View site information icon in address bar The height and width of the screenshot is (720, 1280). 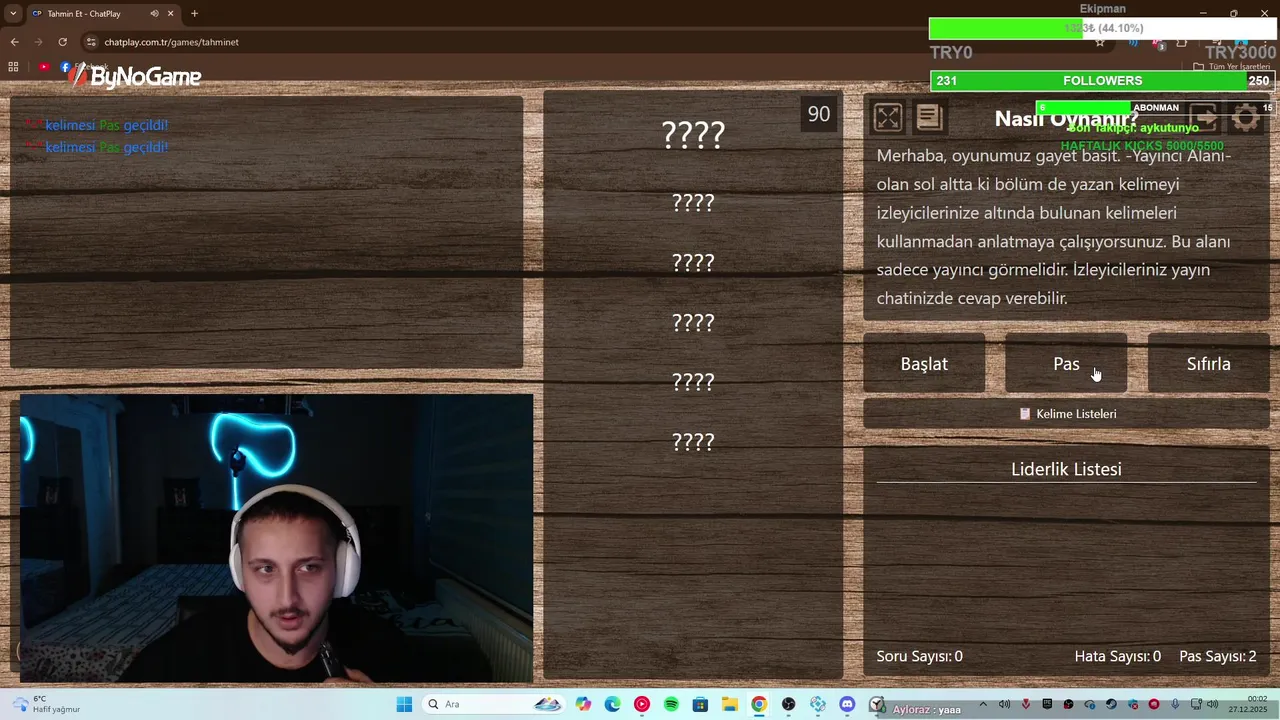[91, 42]
